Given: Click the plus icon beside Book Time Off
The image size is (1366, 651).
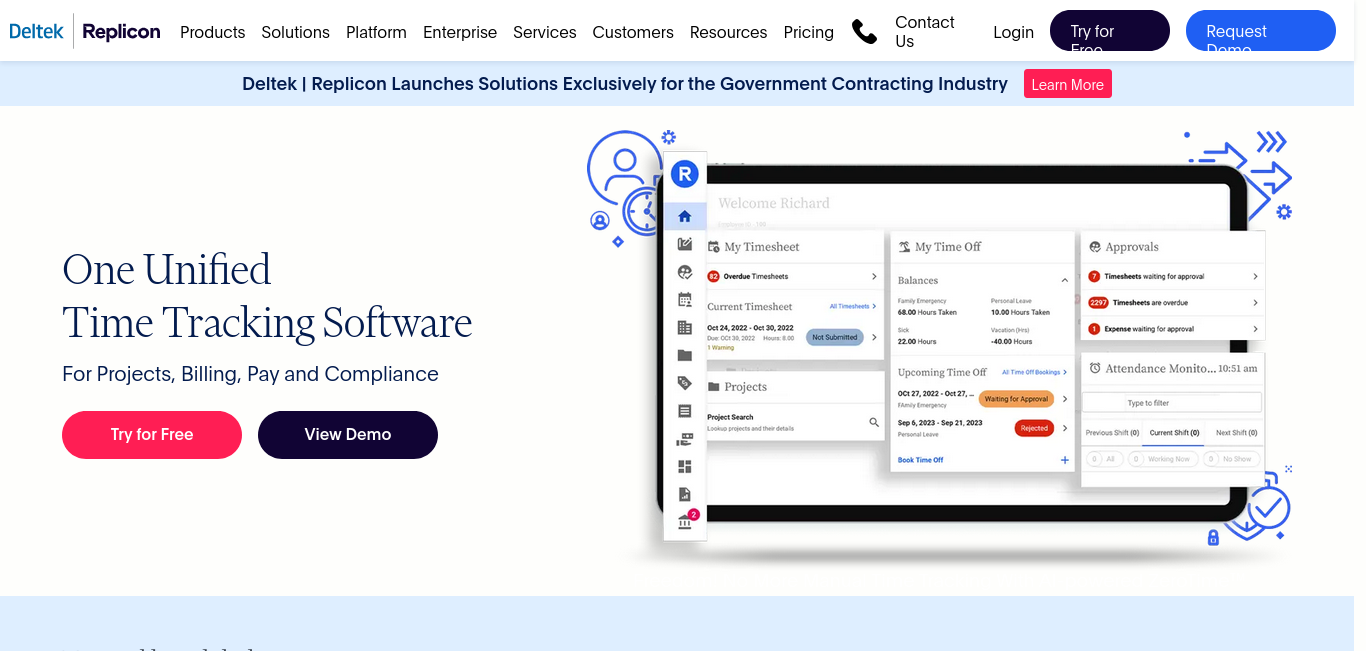Looking at the screenshot, I should coord(1065,460).
